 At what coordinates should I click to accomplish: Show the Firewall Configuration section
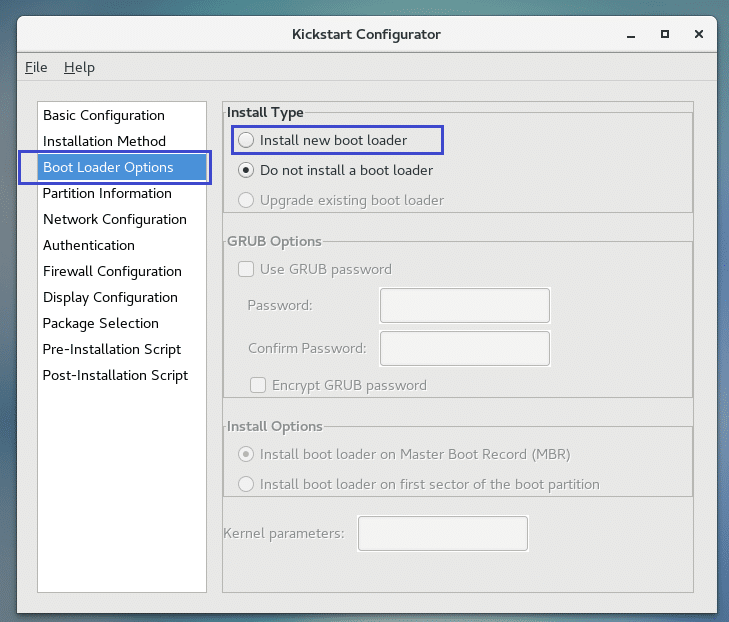[x=112, y=271]
